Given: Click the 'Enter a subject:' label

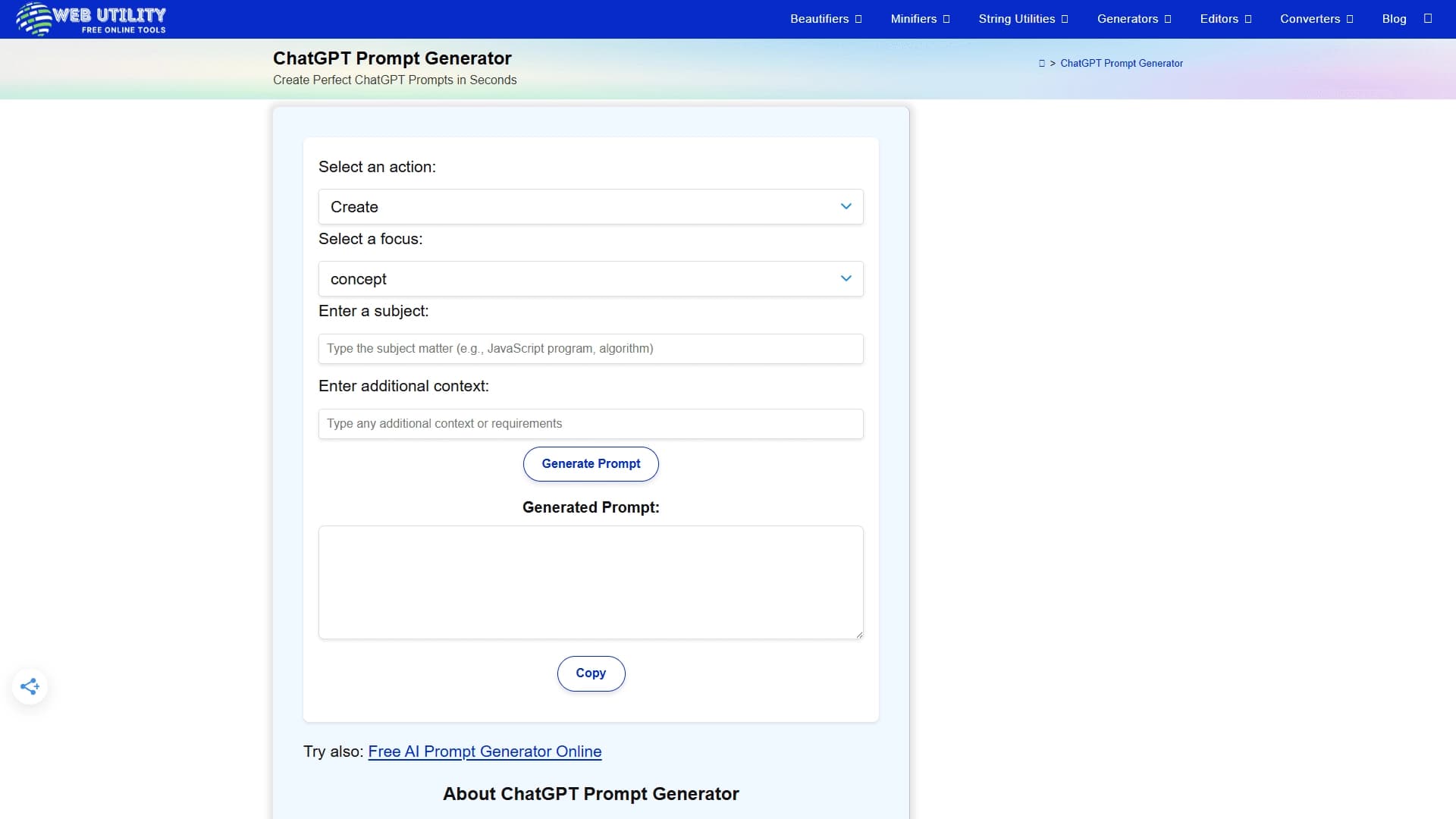Looking at the screenshot, I should pyautogui.click(x=373, y=311).
